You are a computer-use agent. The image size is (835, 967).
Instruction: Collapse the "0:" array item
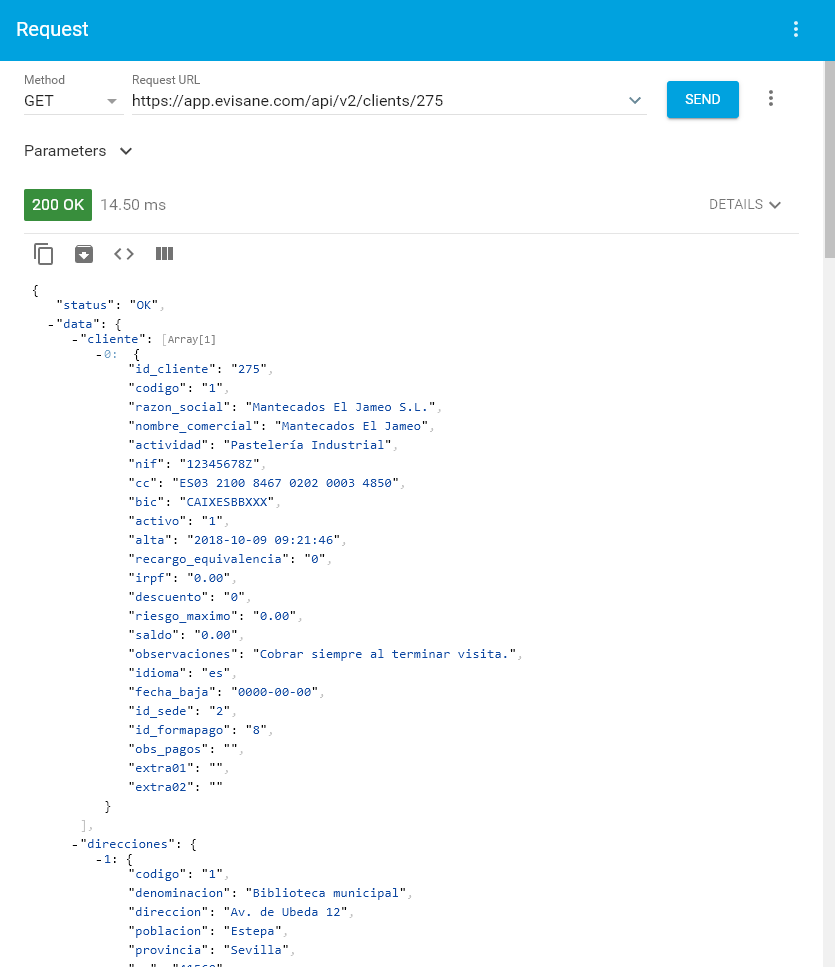click(x=99, y=355)
